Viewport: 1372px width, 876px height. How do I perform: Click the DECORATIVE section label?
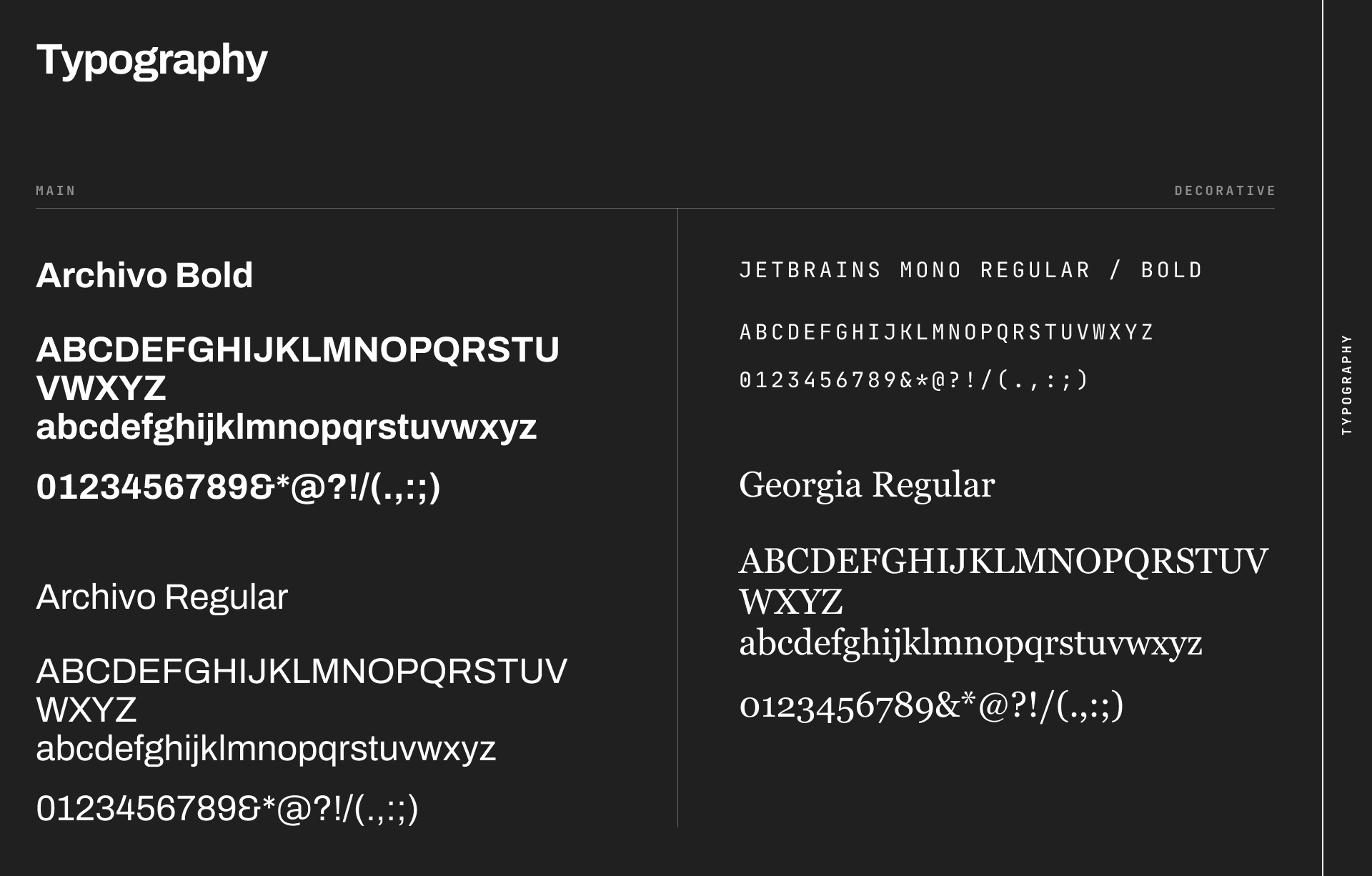tap(1225, 191)
